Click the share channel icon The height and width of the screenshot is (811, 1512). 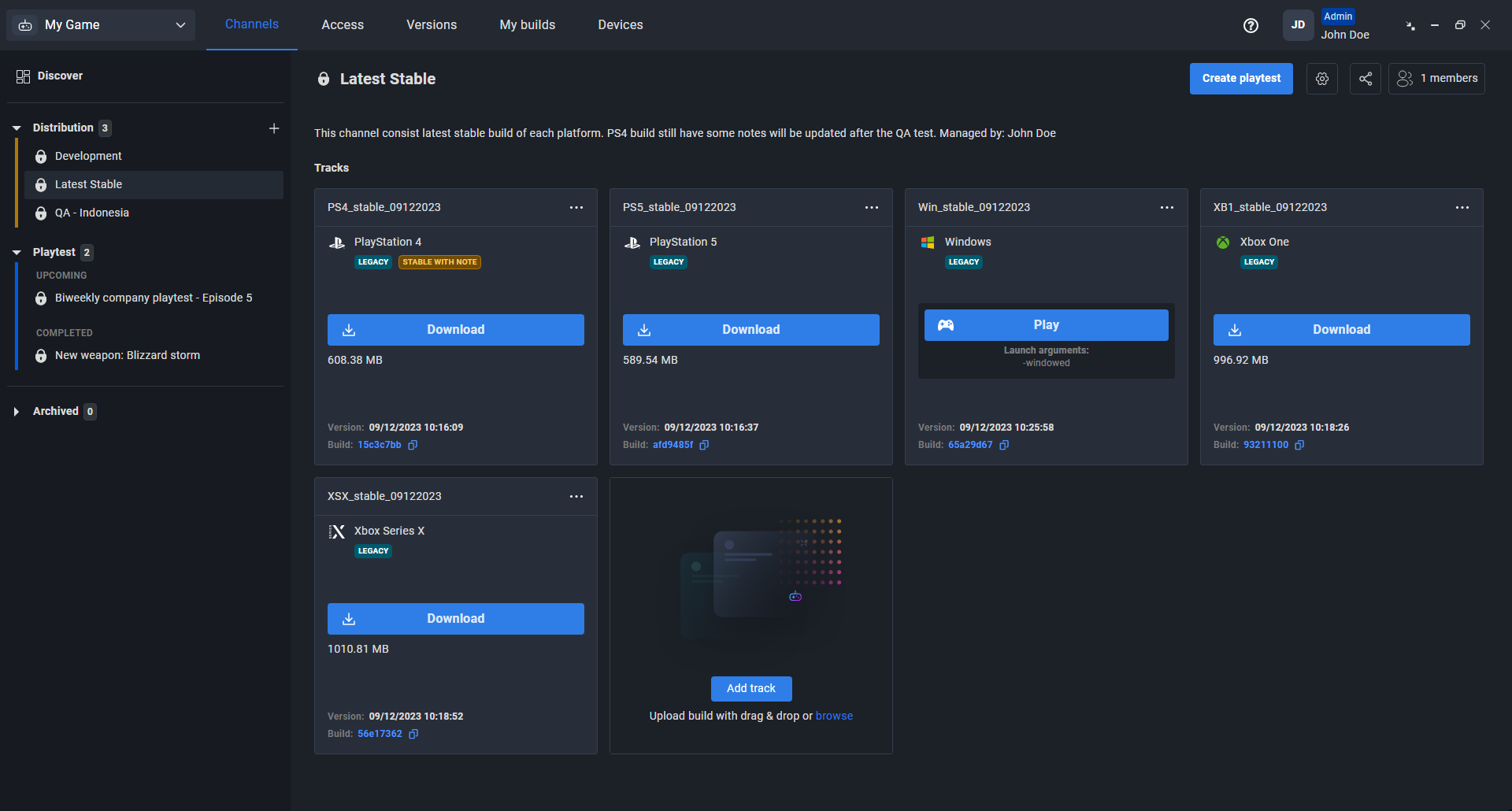pos(1366,79)
